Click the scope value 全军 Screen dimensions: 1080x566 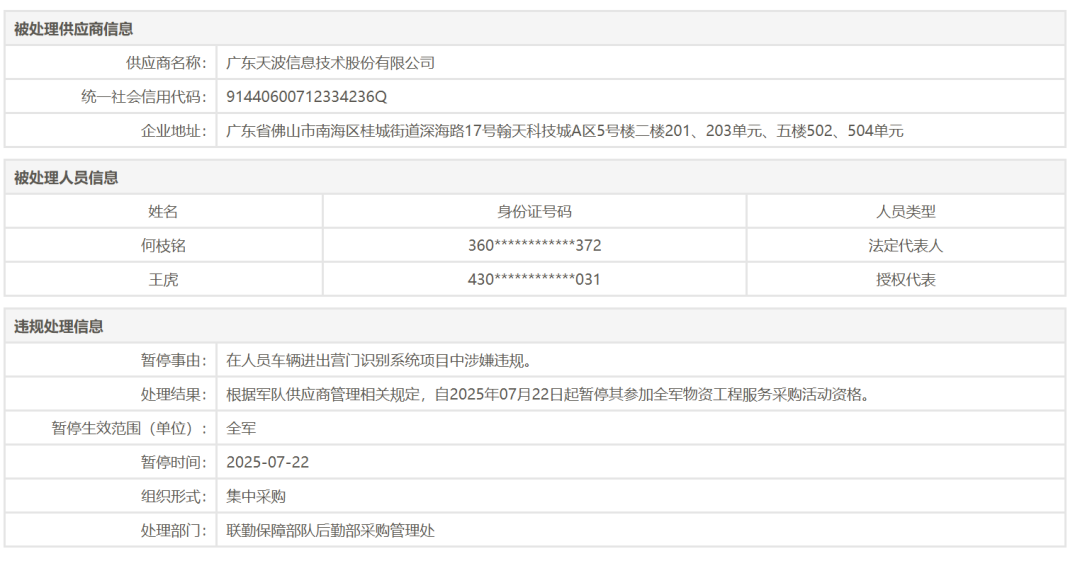(x=241, y=428)
